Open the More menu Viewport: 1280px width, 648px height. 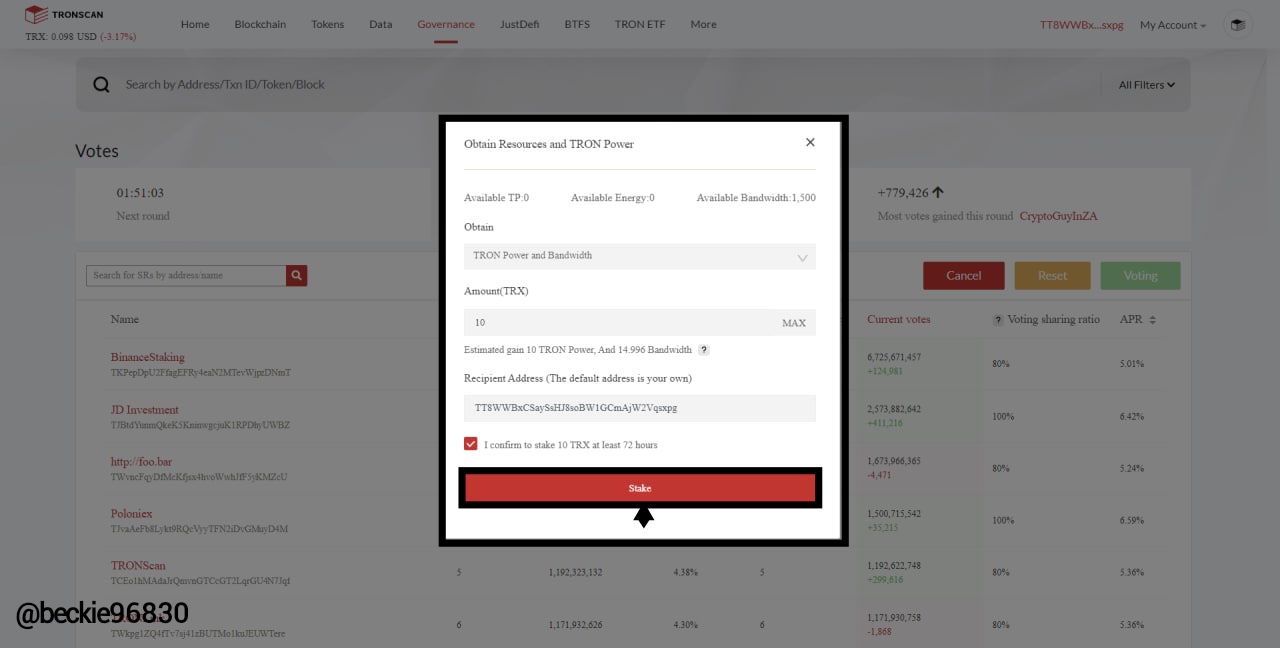coord(703,24)
